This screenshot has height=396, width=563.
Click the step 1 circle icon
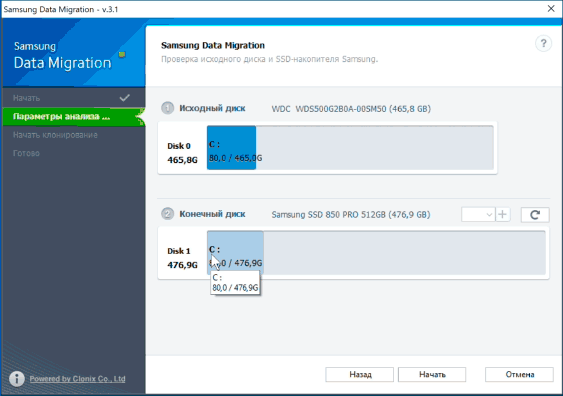(x=167, y=108)
